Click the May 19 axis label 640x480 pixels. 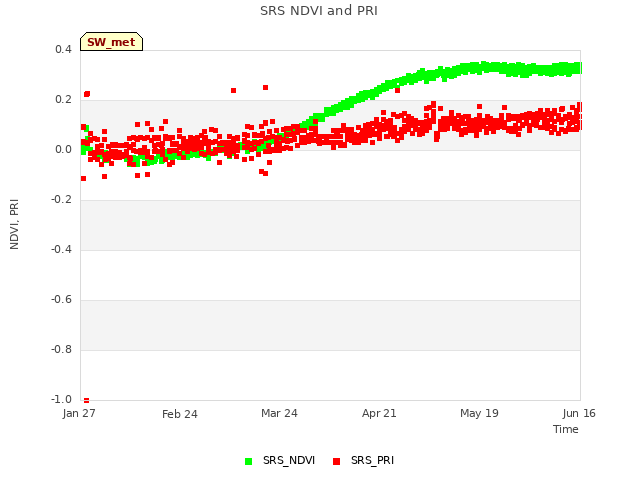479,413
